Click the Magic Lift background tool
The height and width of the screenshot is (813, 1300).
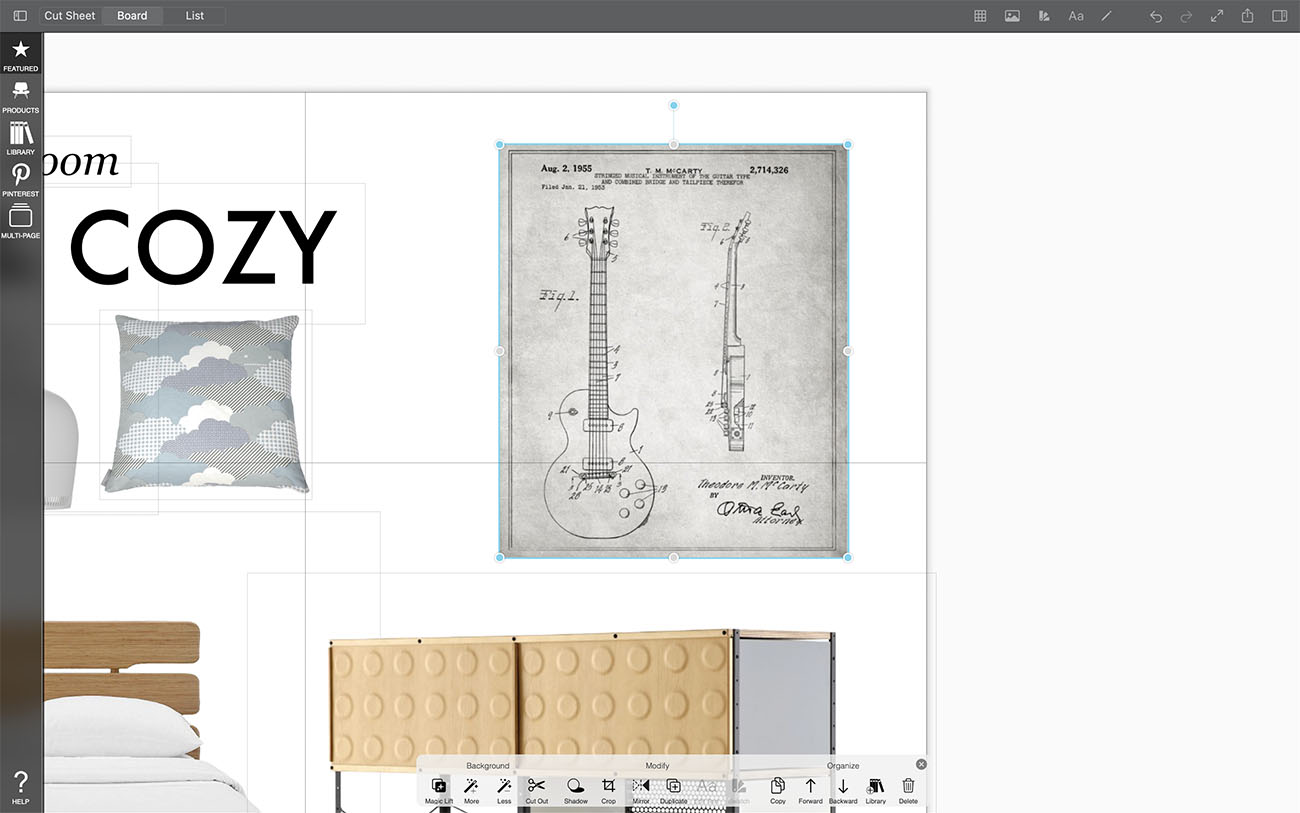[x=438, y=788]
